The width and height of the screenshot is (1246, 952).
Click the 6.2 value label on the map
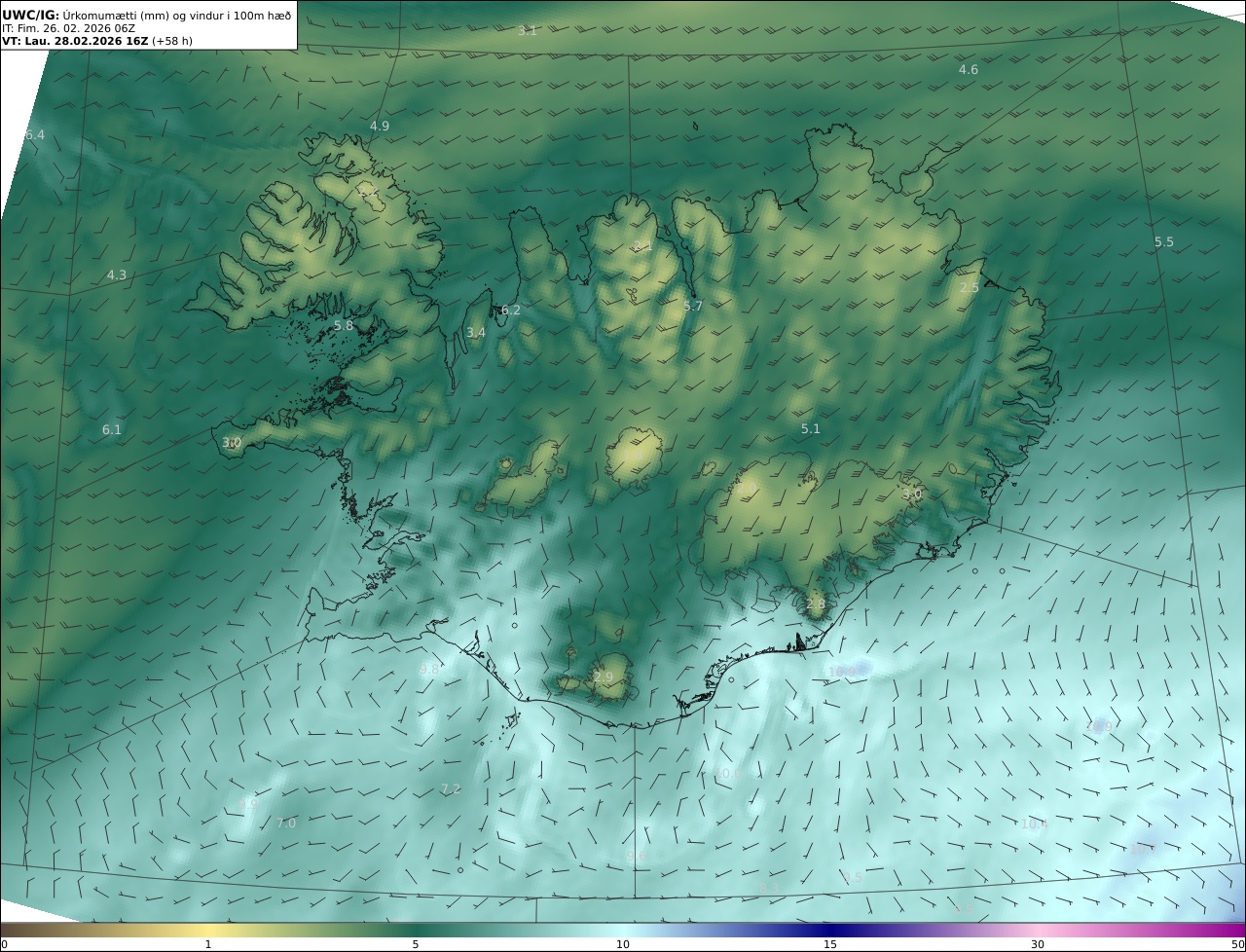(510, 311)
